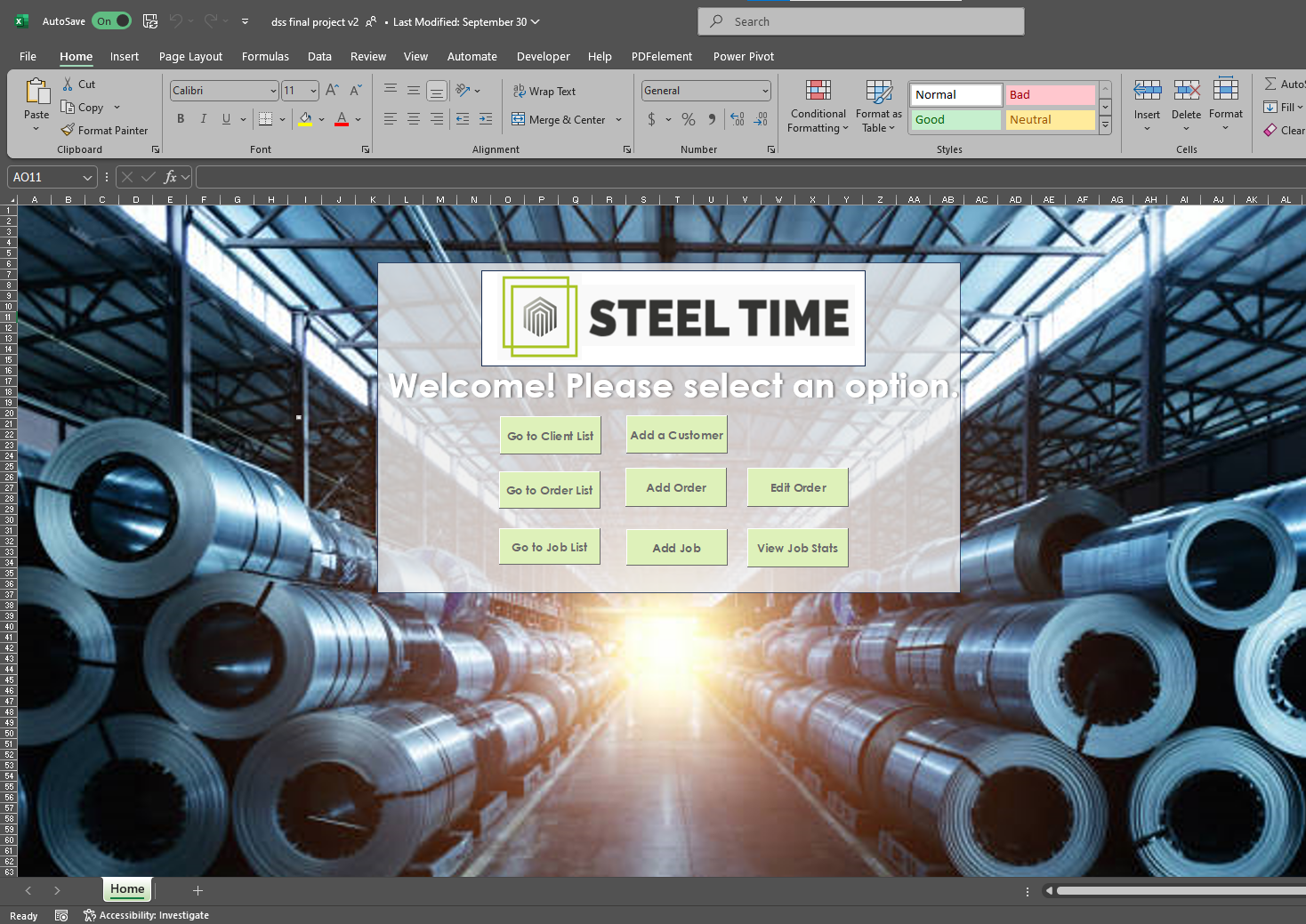Click the Borders icon
The width and height of the screenshot is (1306, 924).
coord(265,119)
